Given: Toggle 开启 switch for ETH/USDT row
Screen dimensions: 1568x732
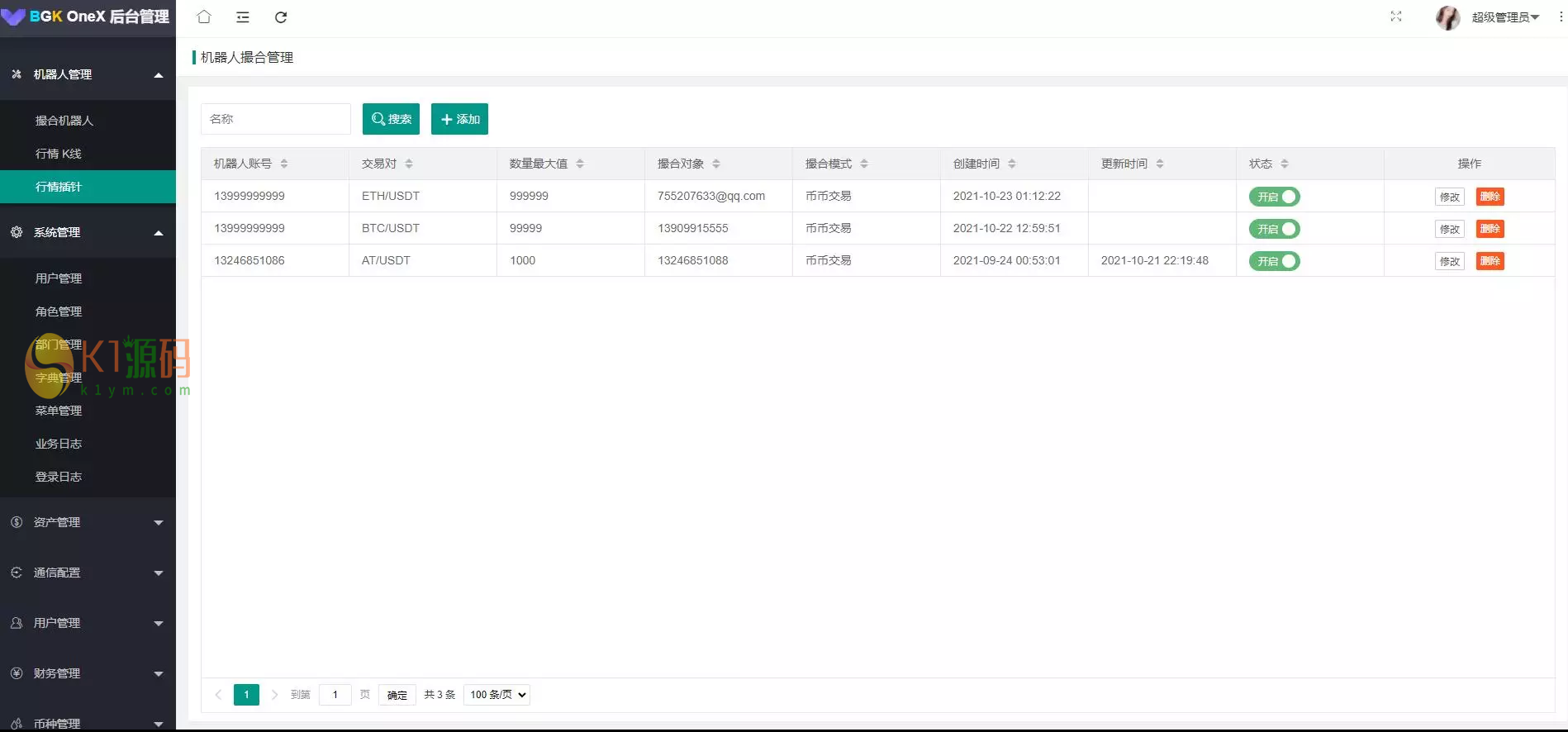Looking at the screenshot, I should click(1274, 197).
